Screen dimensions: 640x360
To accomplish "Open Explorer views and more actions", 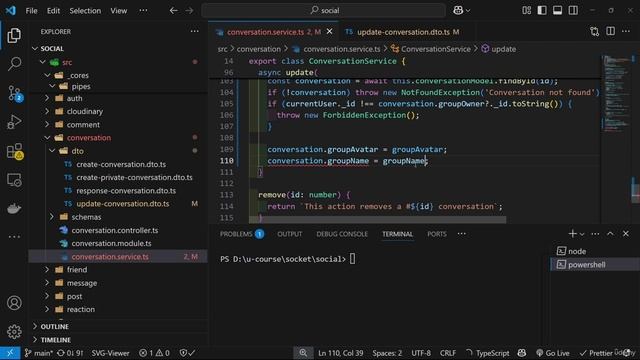I will coord(195,31).
